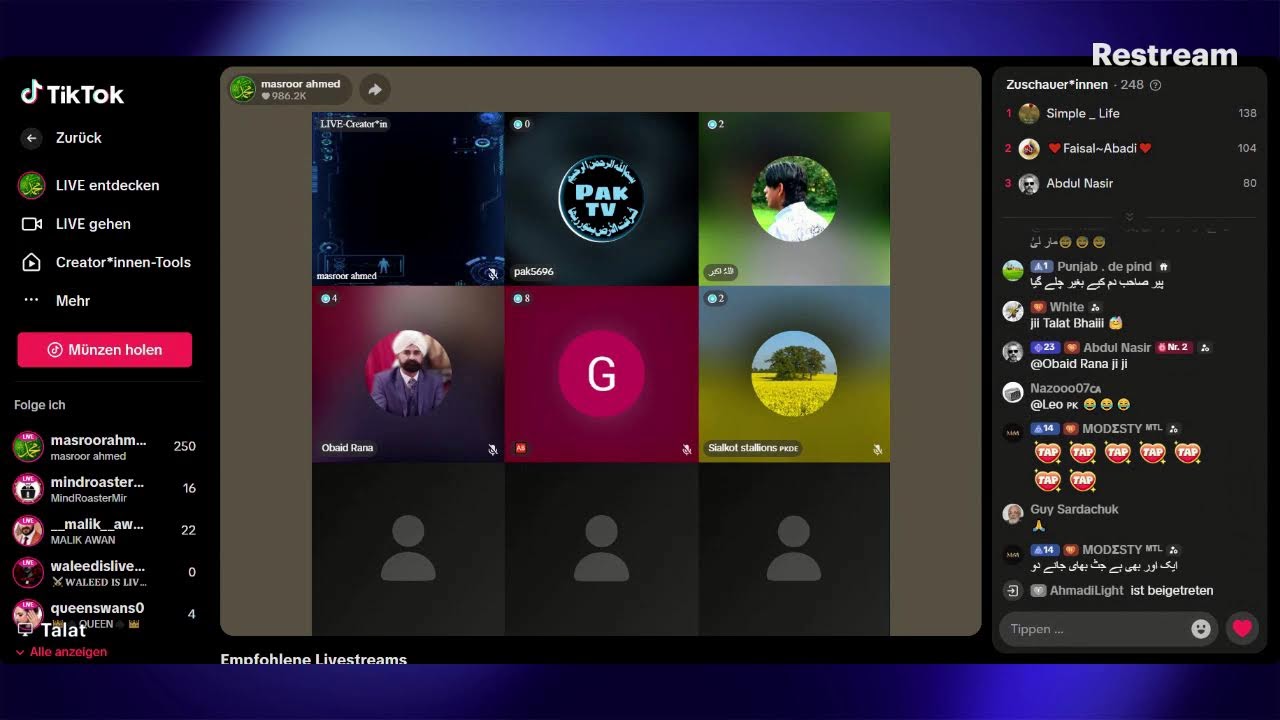This screenshot has width=1280, height=720.
Task: Click Guy Sardachuk's username in chat
Action: tap(1074, 509)
